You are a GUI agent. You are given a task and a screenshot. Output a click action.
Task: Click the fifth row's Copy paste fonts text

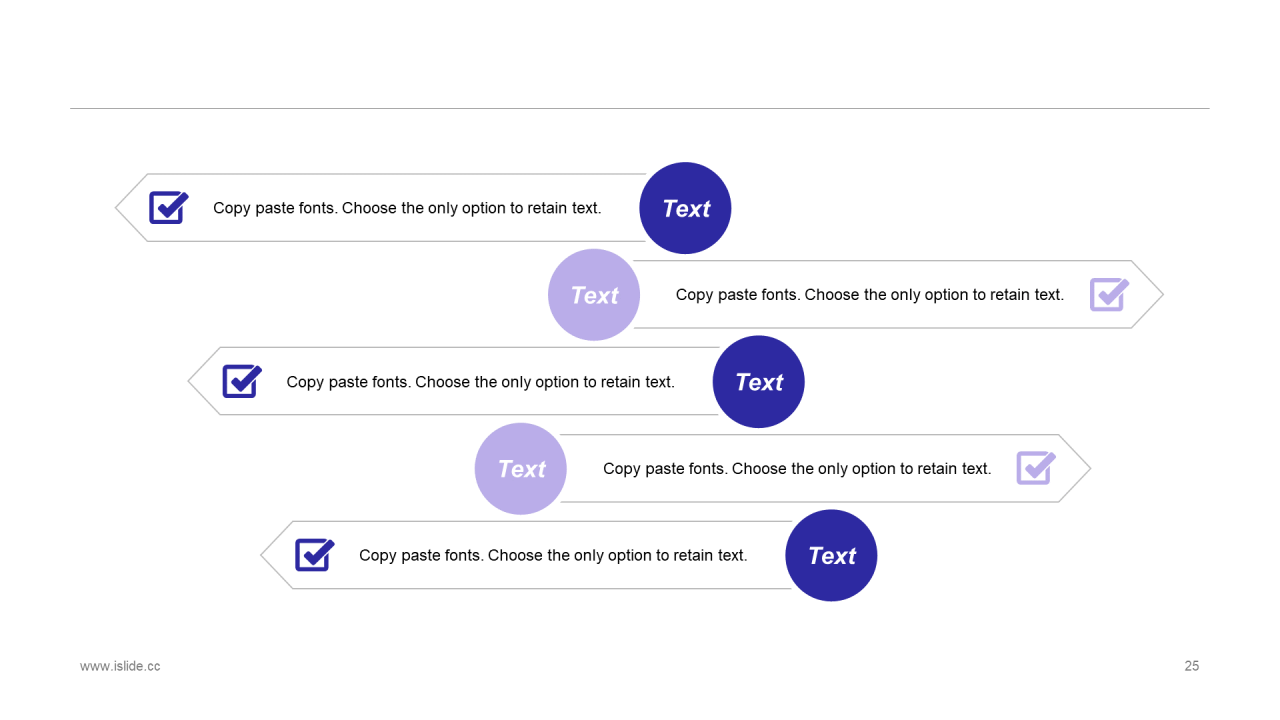point(553,555)
